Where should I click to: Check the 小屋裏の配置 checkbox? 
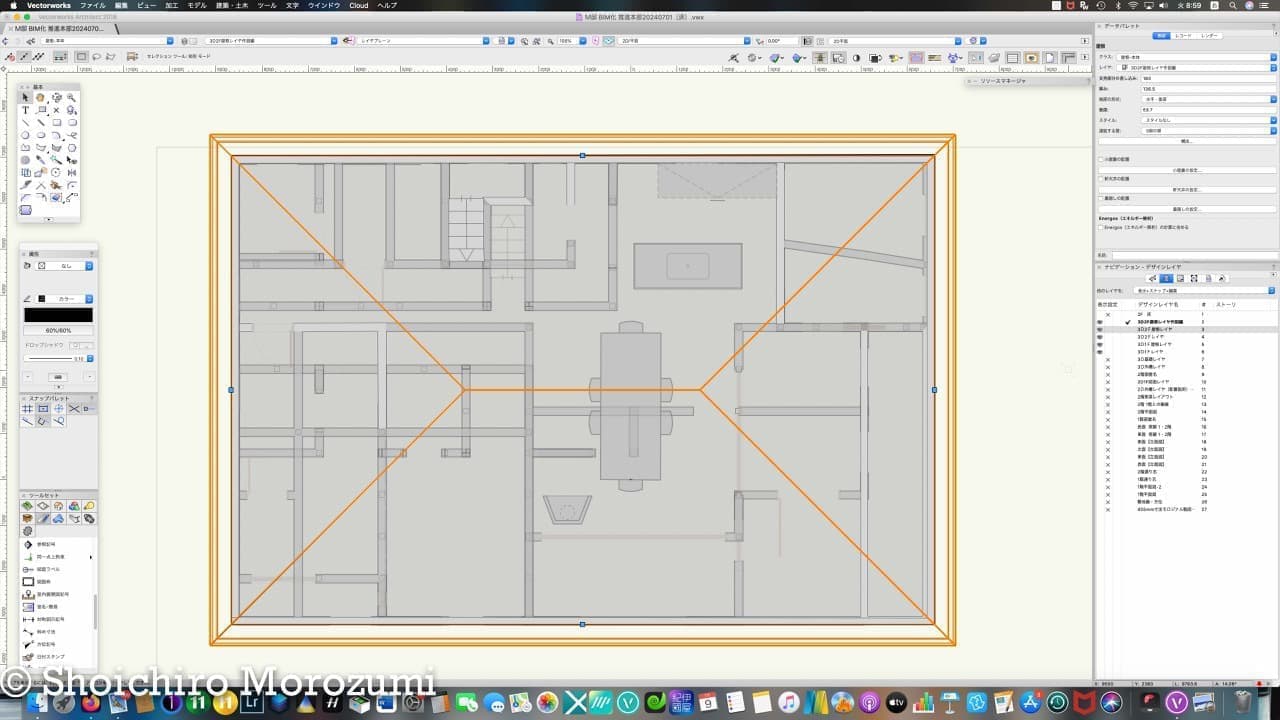pos(1101,159)
